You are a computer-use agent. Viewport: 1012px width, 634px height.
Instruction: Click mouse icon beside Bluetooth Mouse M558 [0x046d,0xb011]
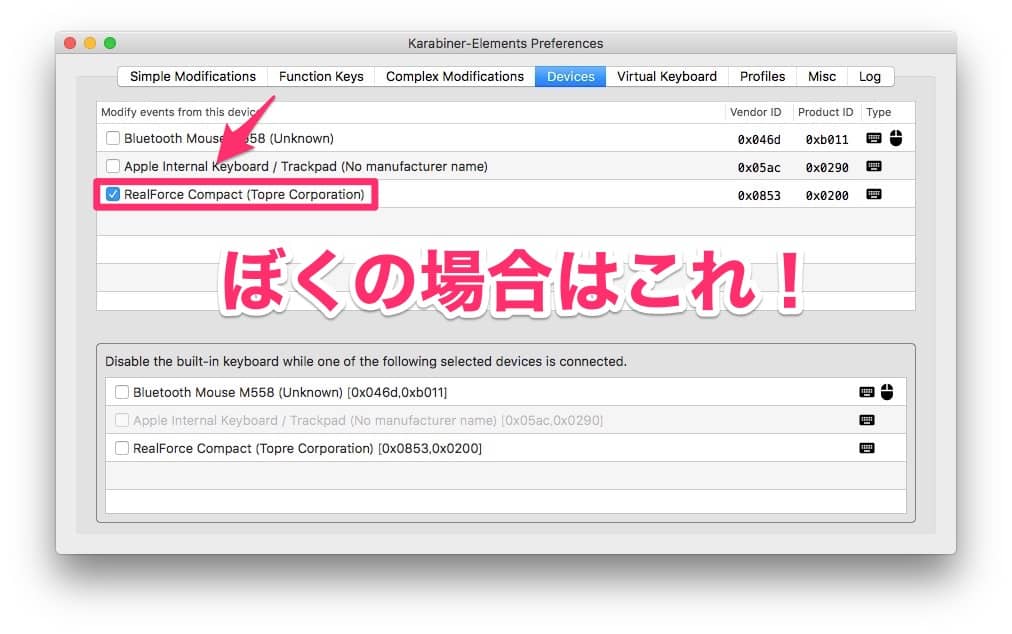point(887,392)
